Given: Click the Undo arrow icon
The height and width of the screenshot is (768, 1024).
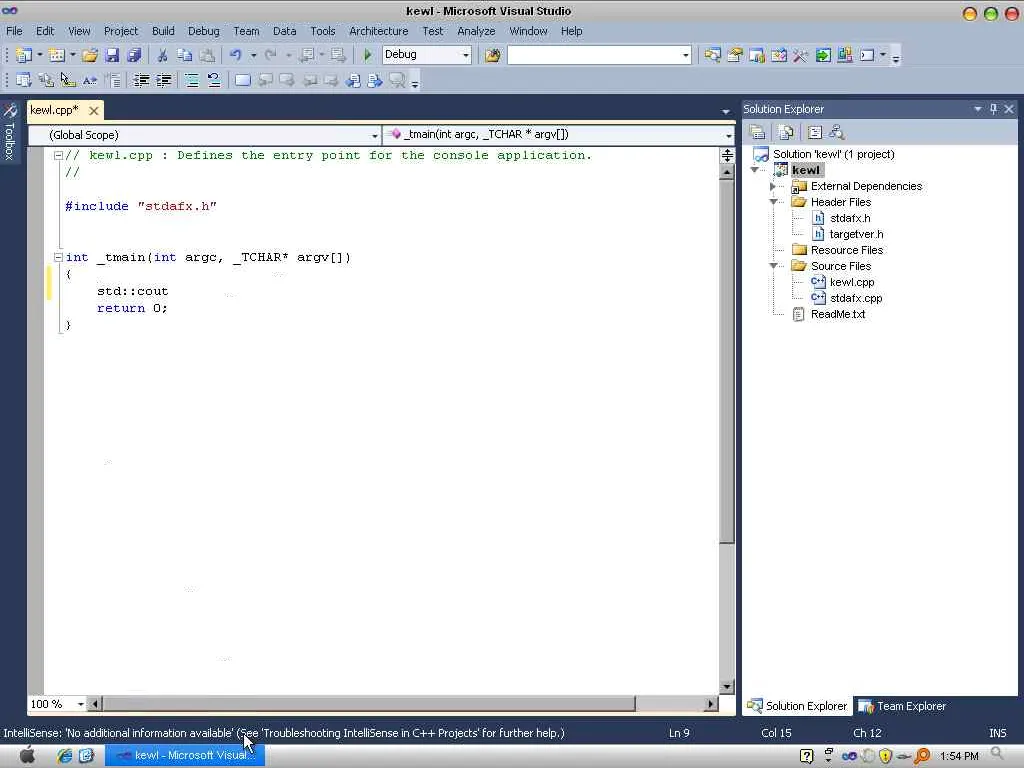Looking at the screenshot, I should coord(235,55).
